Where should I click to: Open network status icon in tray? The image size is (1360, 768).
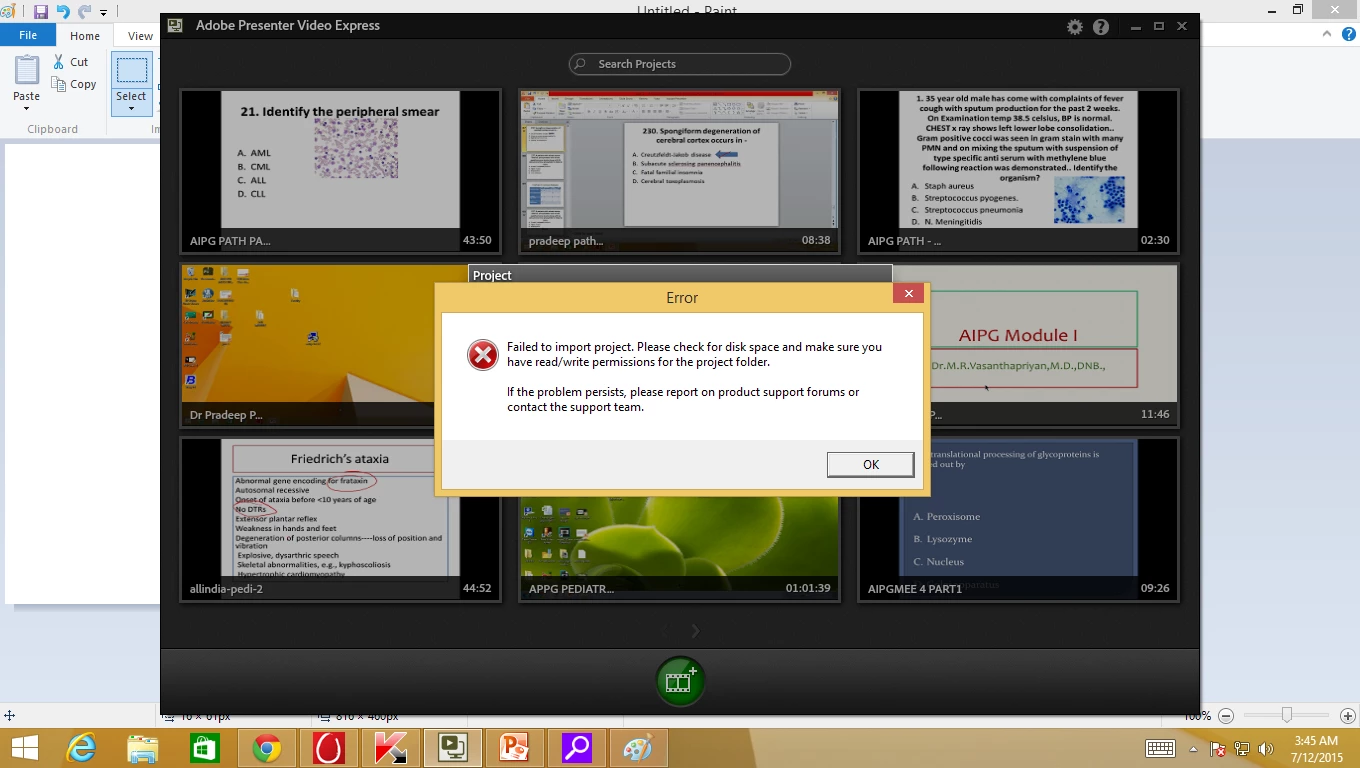pyautogui.click(x=1242, y=749)
